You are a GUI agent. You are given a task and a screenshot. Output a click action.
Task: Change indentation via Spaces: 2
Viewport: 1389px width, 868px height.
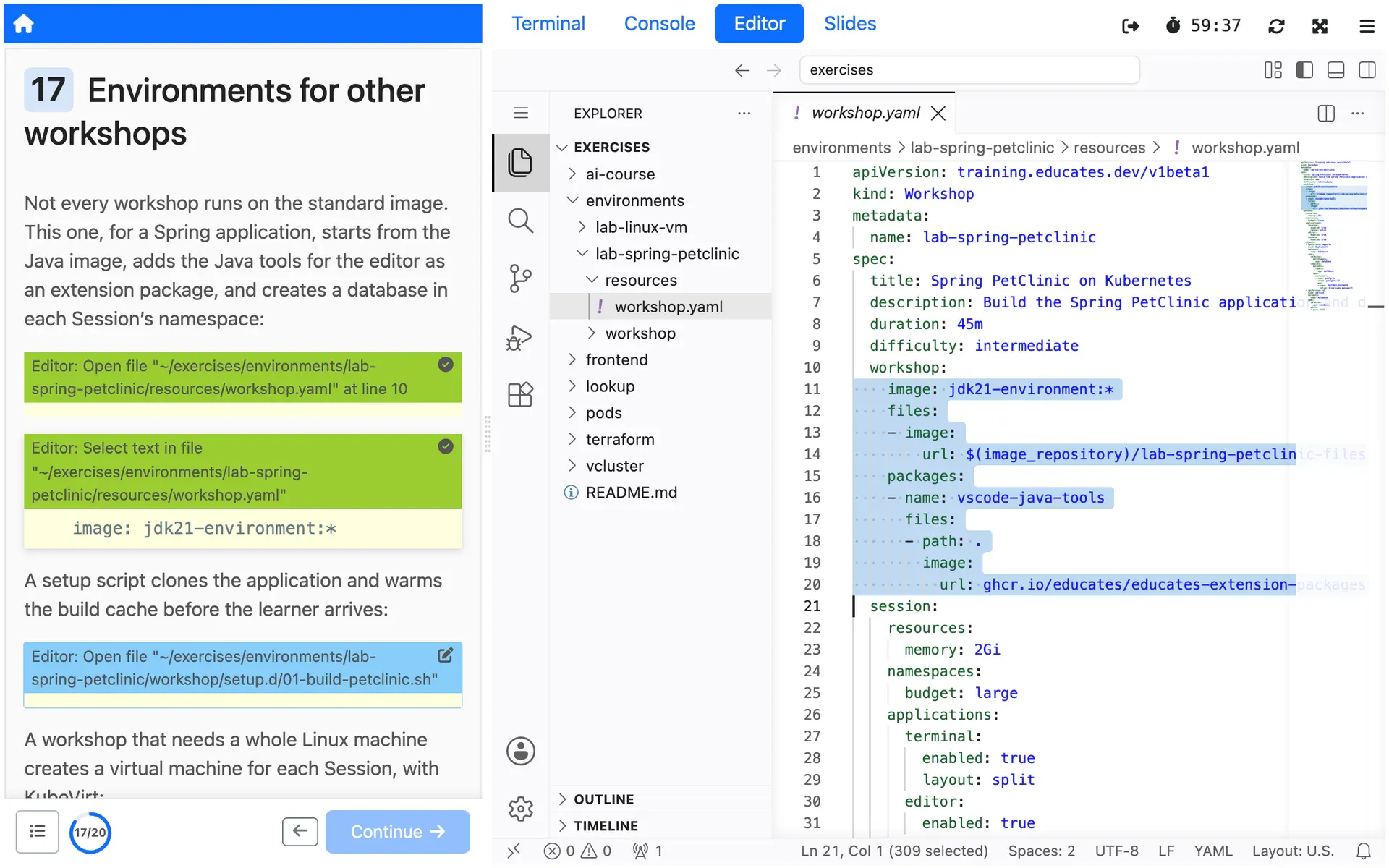tap(1041, 851)
